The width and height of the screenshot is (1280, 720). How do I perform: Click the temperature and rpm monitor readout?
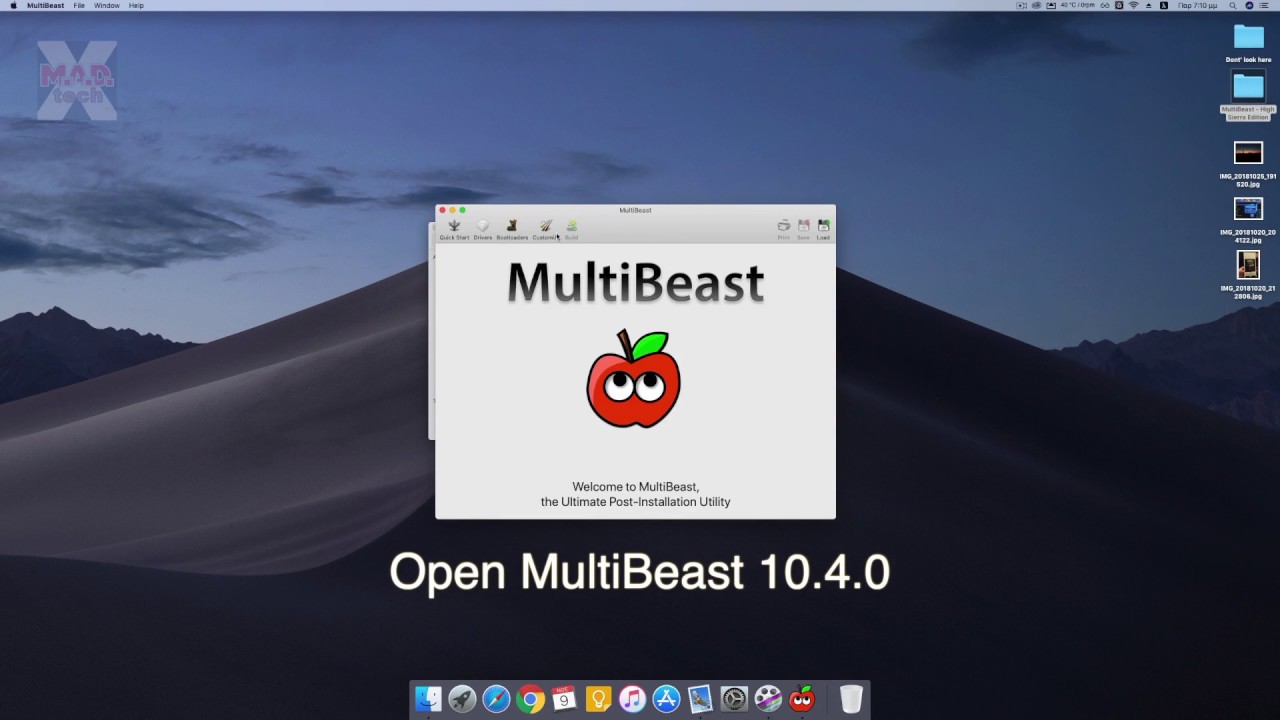1078,5
